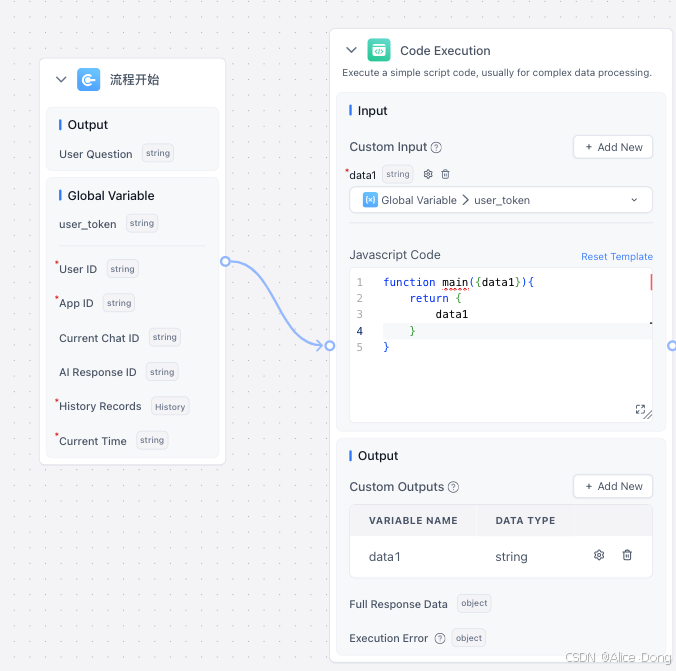Click the string data type cell
Viewport: 676px width, 671px height.
pyautogui.click(x=511, y=557)
